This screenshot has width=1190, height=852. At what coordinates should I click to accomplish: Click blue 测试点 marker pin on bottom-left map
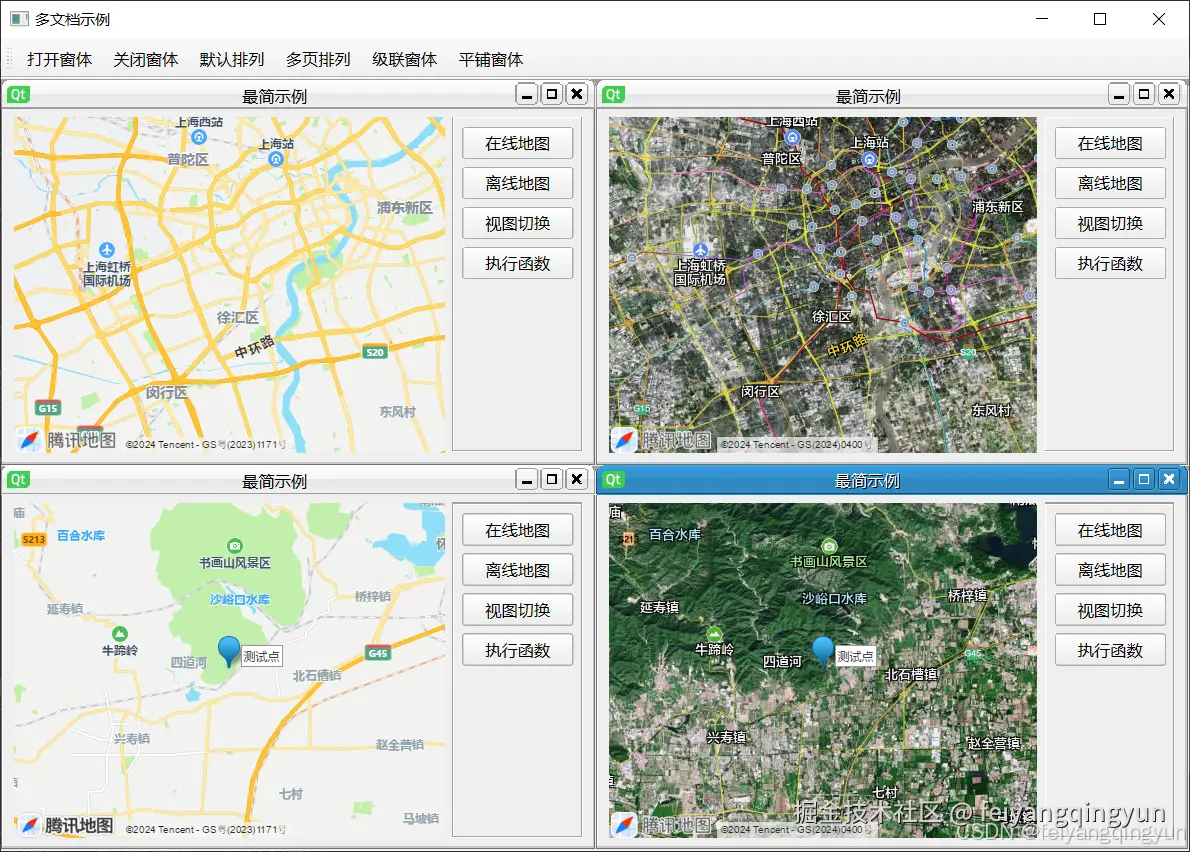coord(228,651)
